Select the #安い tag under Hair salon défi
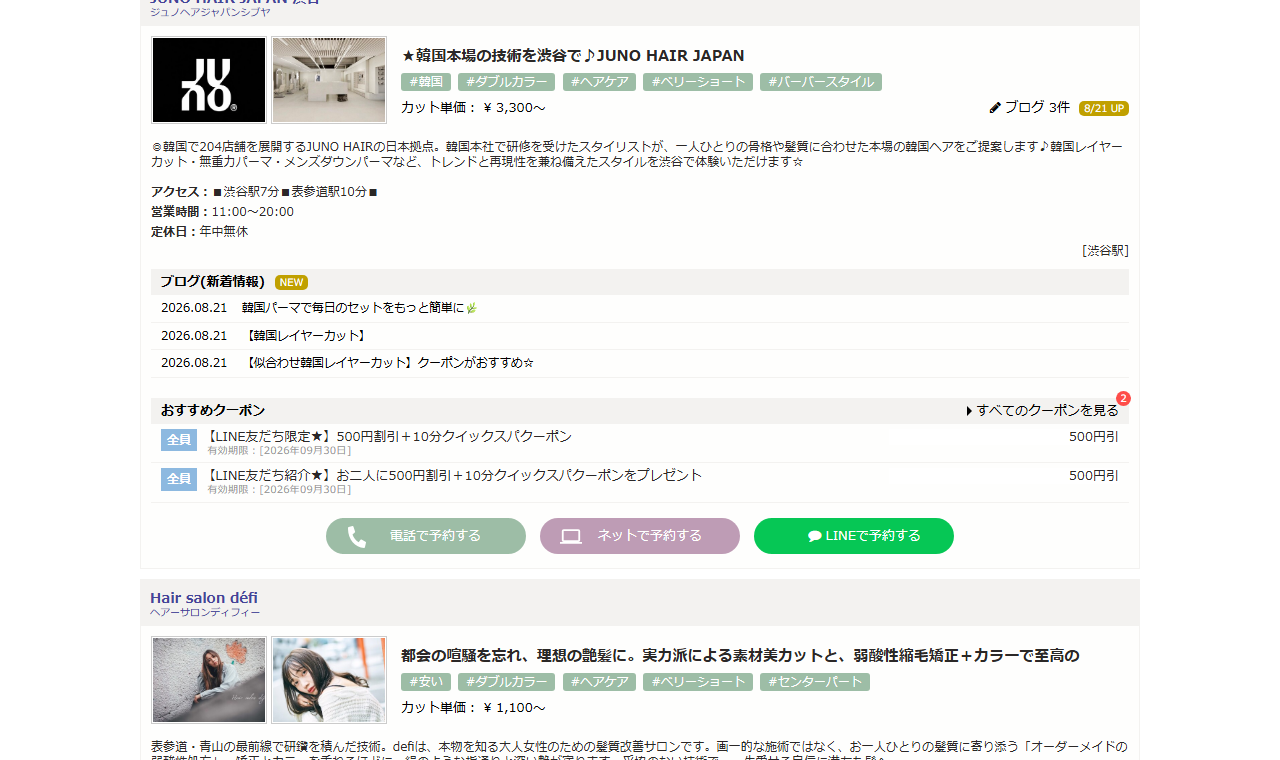This screenshot has width=1280, height=760. [426, 682]
